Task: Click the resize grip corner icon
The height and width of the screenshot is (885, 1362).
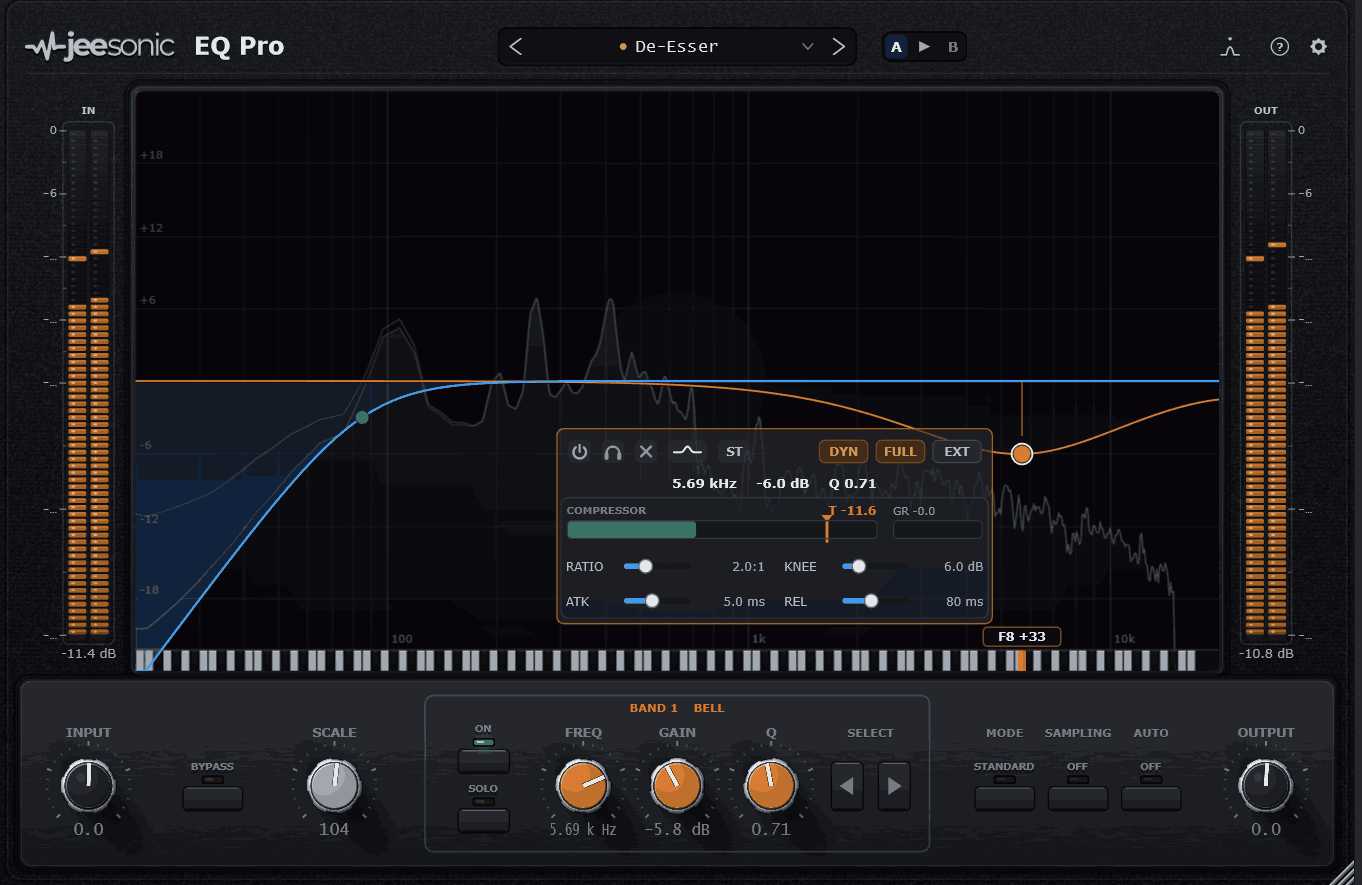Action: pyautogui.click(x=1342, y=871)
